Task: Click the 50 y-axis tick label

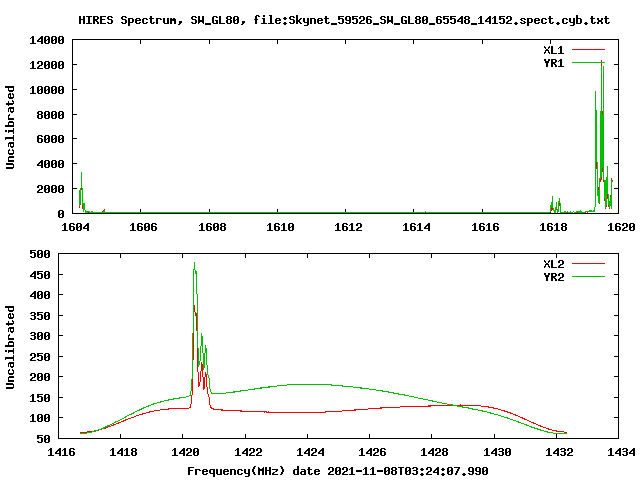Action: (44, 439)
